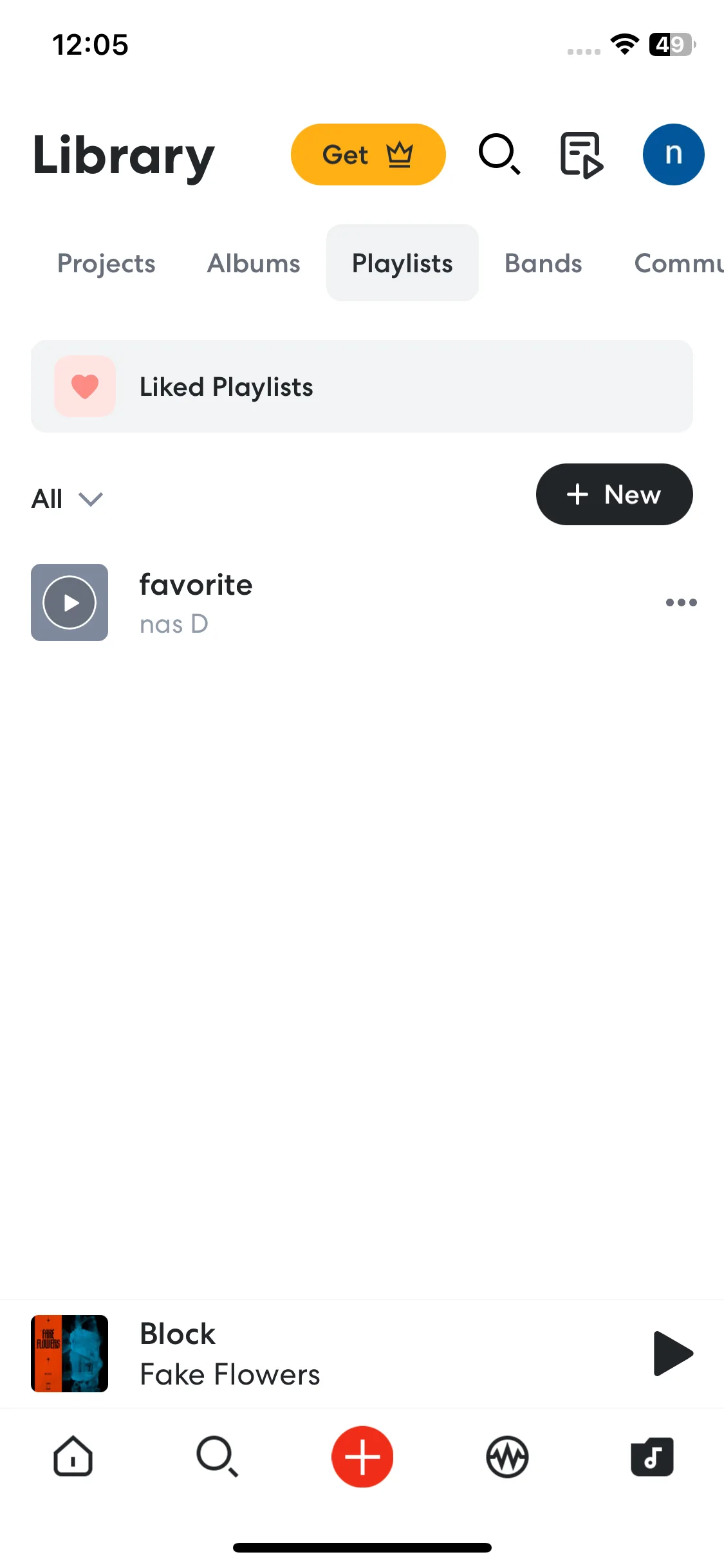
Task: Expand the All filter dropdown
Action: (67, 499)
